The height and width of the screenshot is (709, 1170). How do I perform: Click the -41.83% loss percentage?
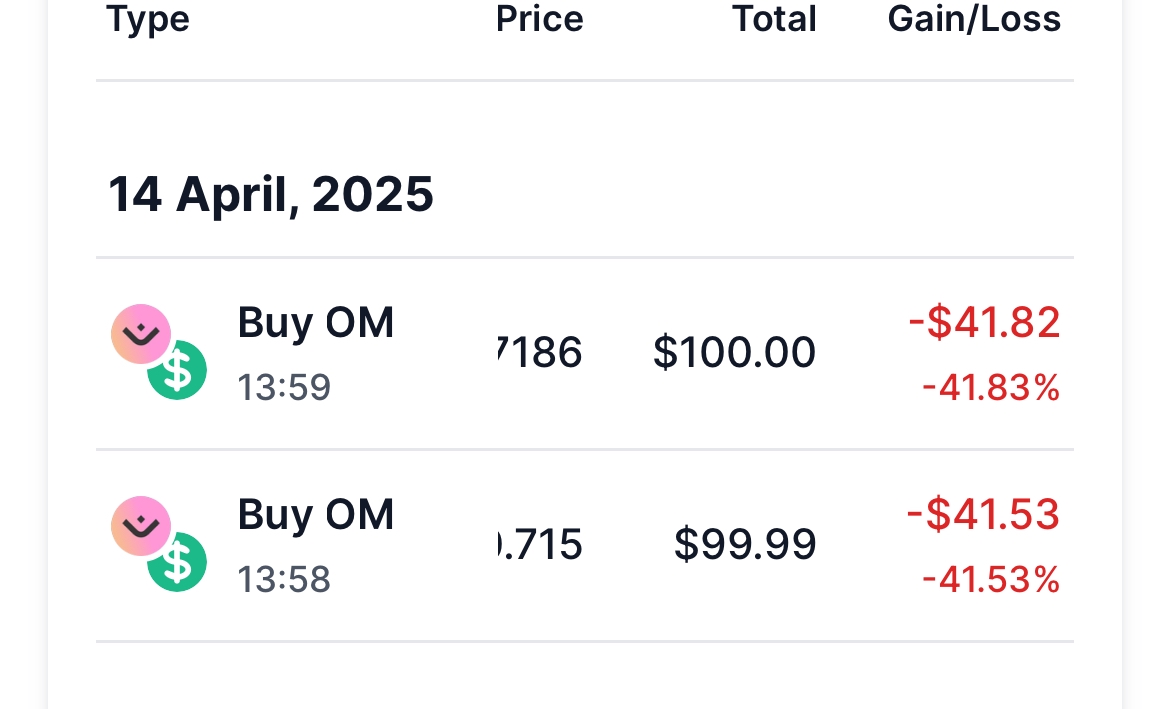click(990, 387)
